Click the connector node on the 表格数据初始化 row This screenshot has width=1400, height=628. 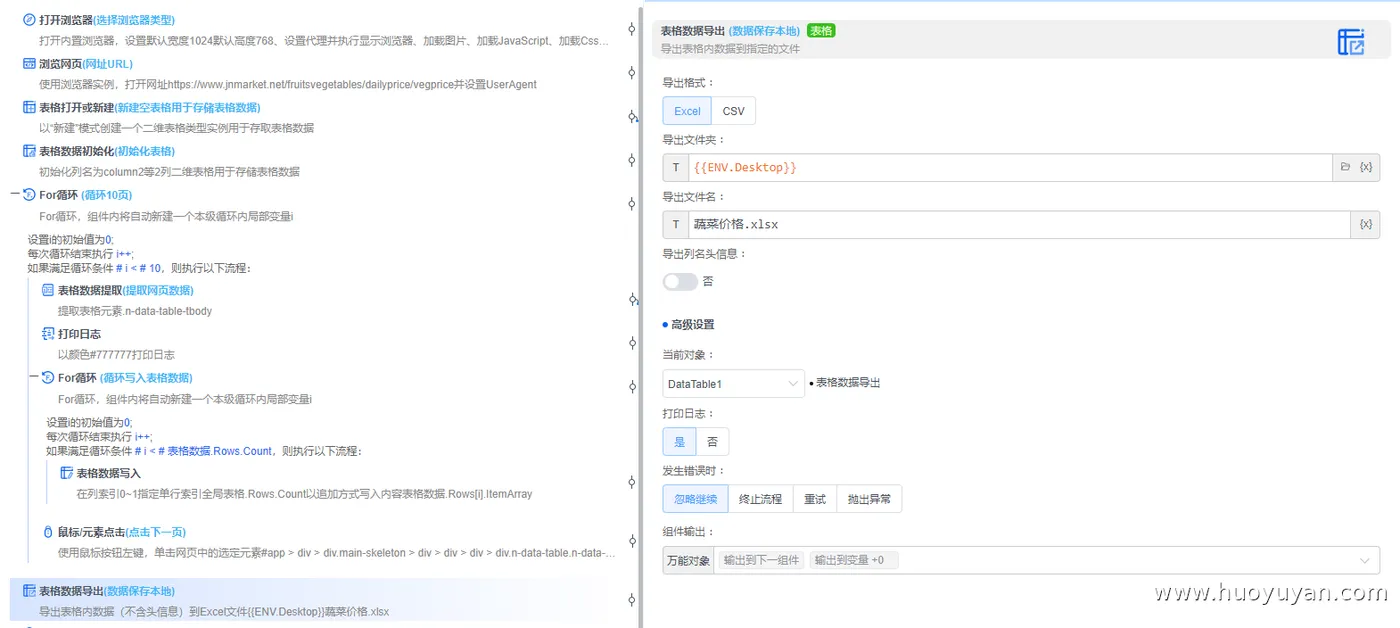click(632, 160)
